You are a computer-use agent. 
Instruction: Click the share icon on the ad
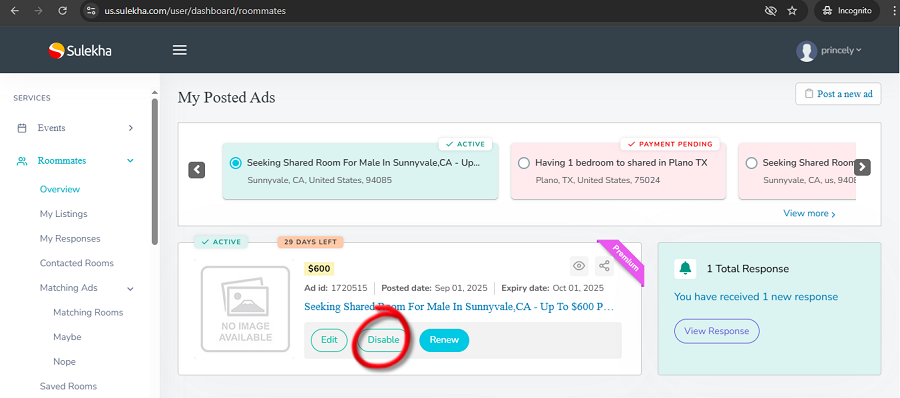coord(604,266)
